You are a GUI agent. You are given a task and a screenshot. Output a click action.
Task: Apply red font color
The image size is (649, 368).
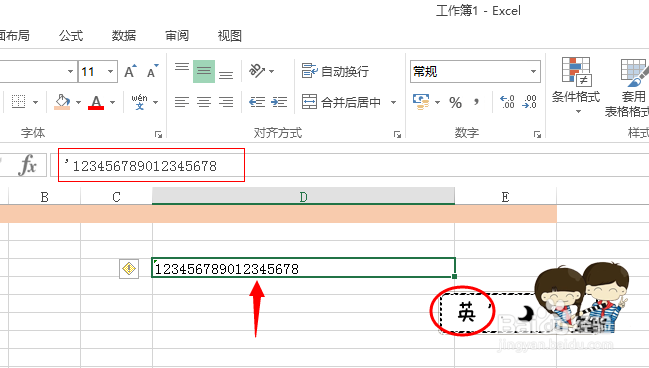pos(96,102)
